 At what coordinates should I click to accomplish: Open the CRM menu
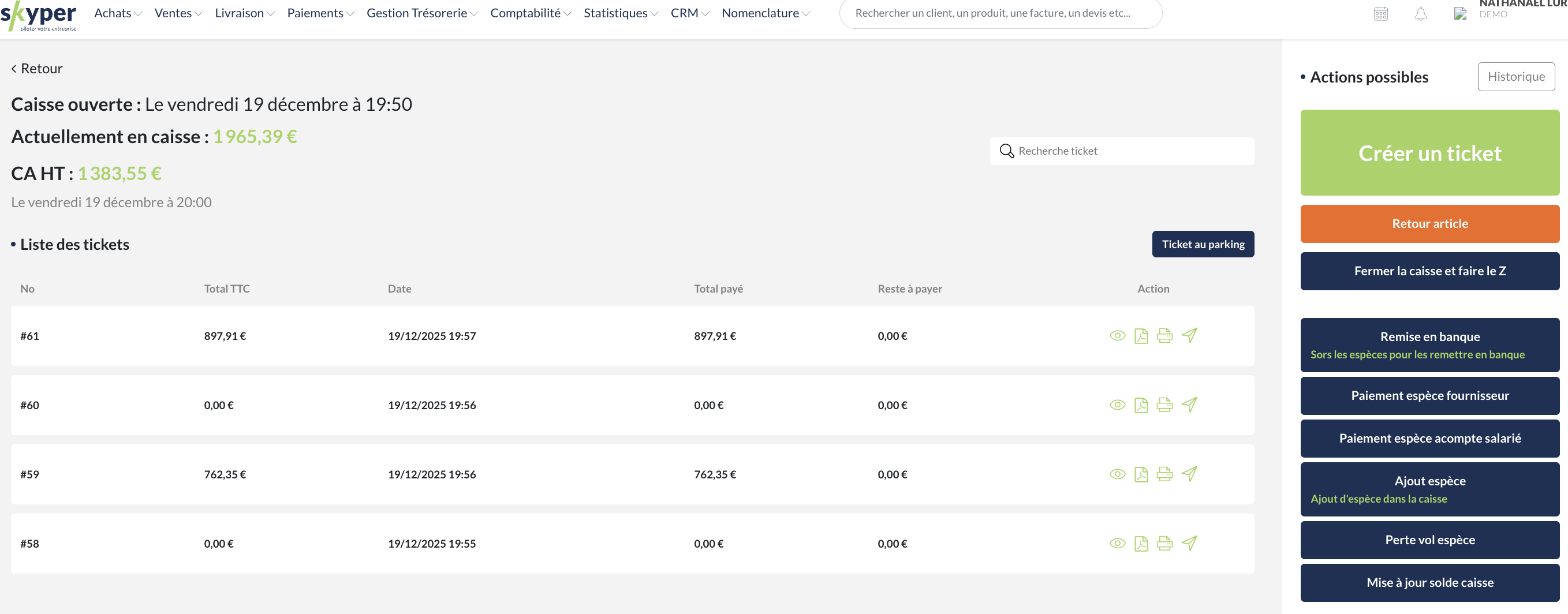(689, 13)
